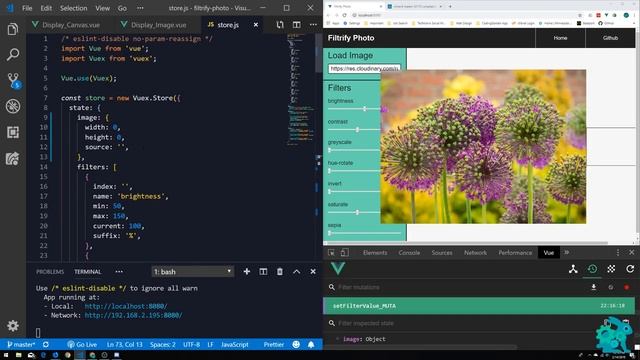Open the Sources tab in DevTools
This screenshot has width=640, height=360.
(442, 253)
